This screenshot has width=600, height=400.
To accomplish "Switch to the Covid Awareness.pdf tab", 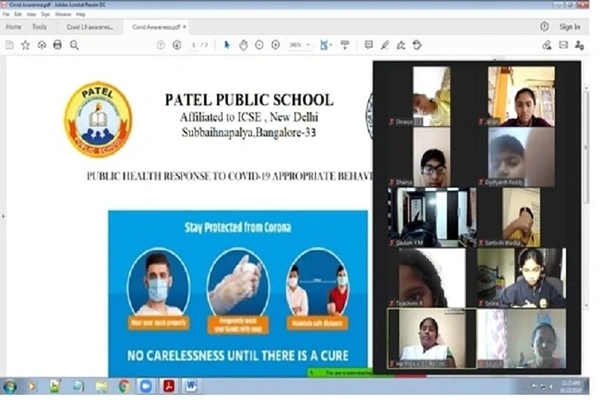I will click(157, 27).
